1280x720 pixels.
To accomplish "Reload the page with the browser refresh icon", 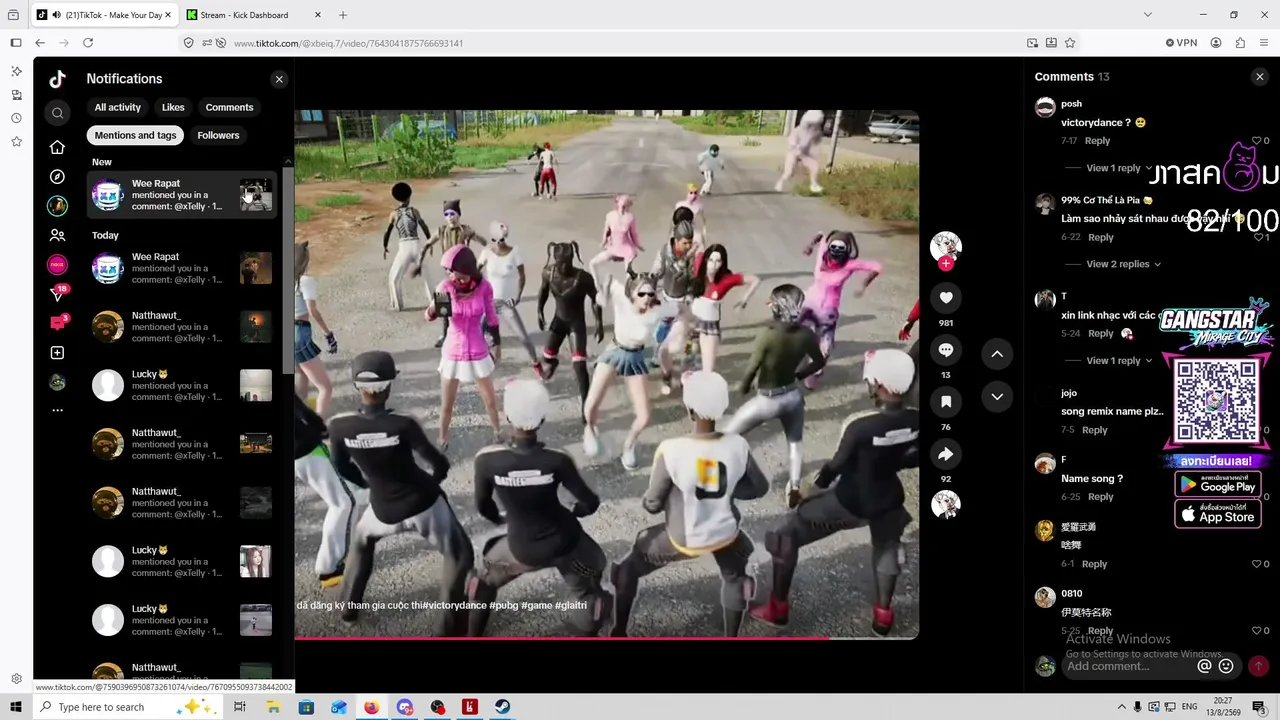I will click(x=88, y=43).
